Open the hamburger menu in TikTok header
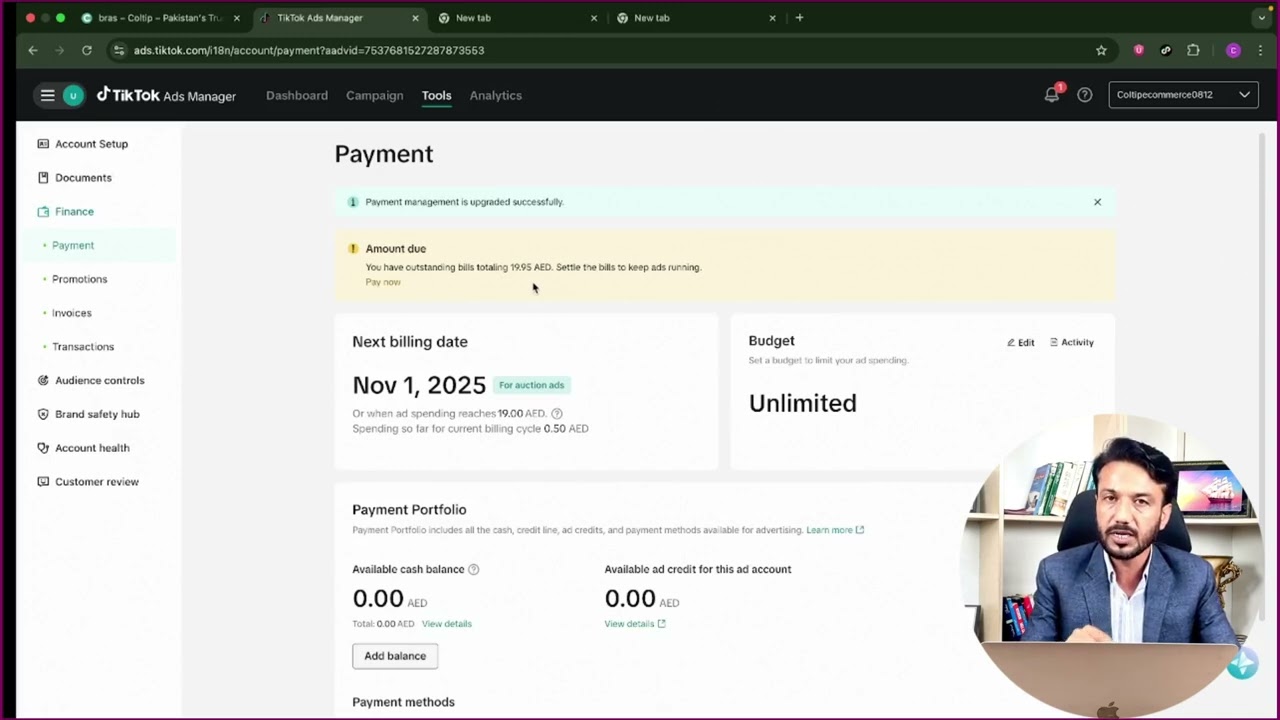Viewport: 1280px width, 720px height. [47, 95]
